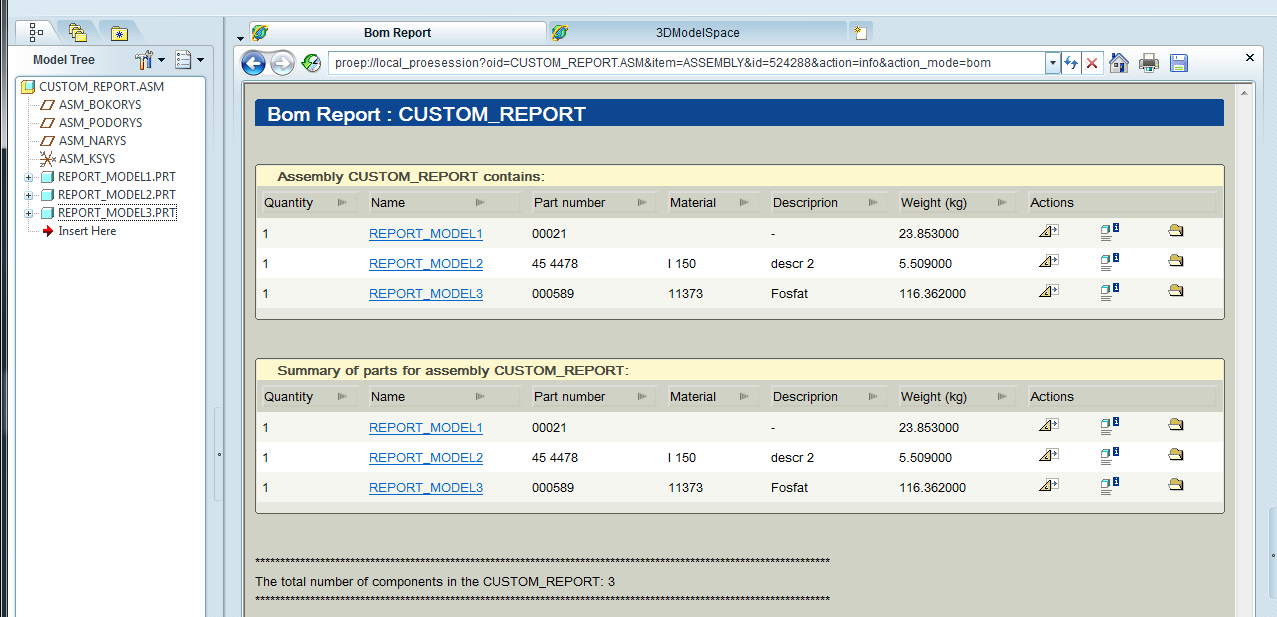This screenshot has width=1277, height=617.
Task: Stop loading with the red X
Action: pos(1092,63)
